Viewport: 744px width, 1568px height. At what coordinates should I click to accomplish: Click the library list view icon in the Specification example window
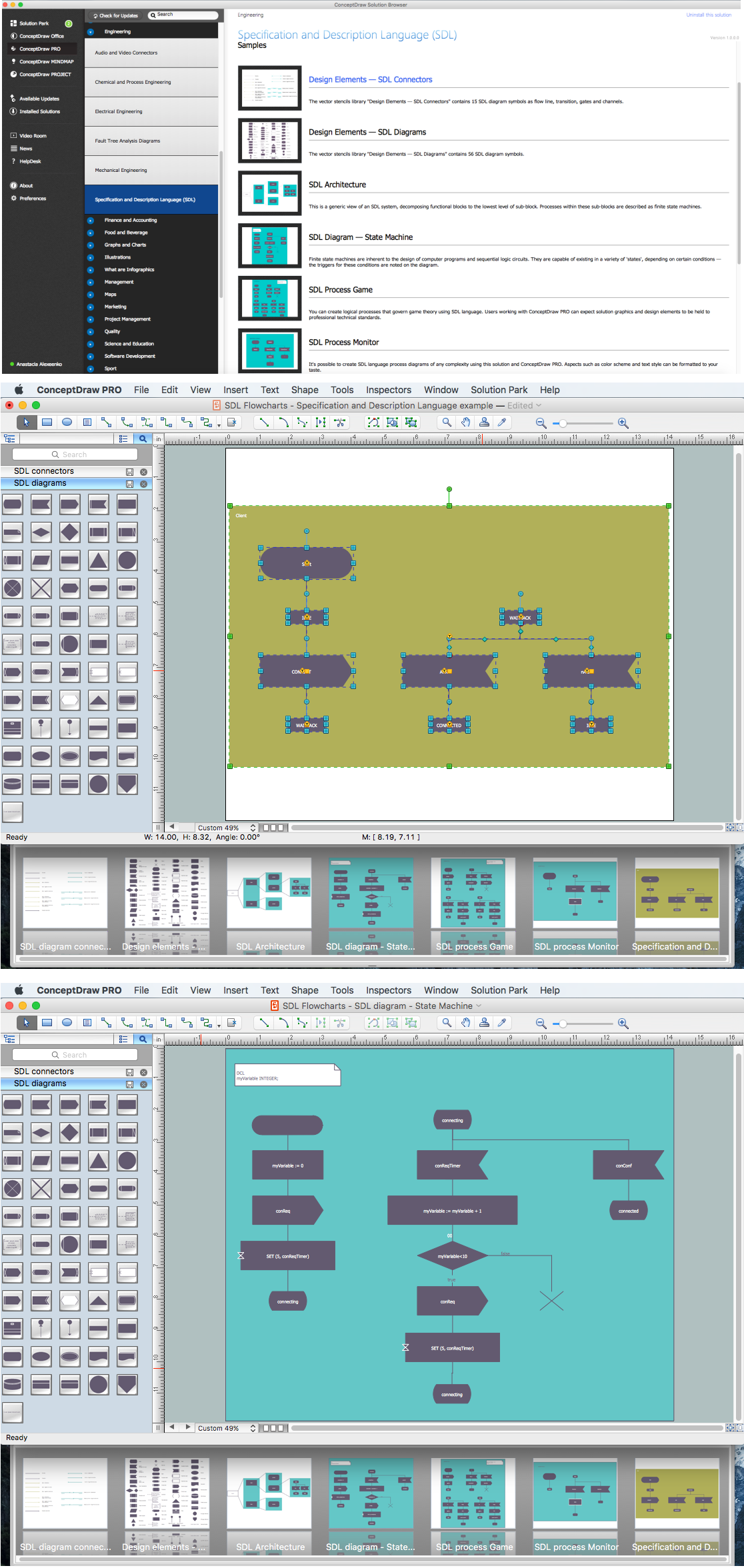click(x=123, y=438)
